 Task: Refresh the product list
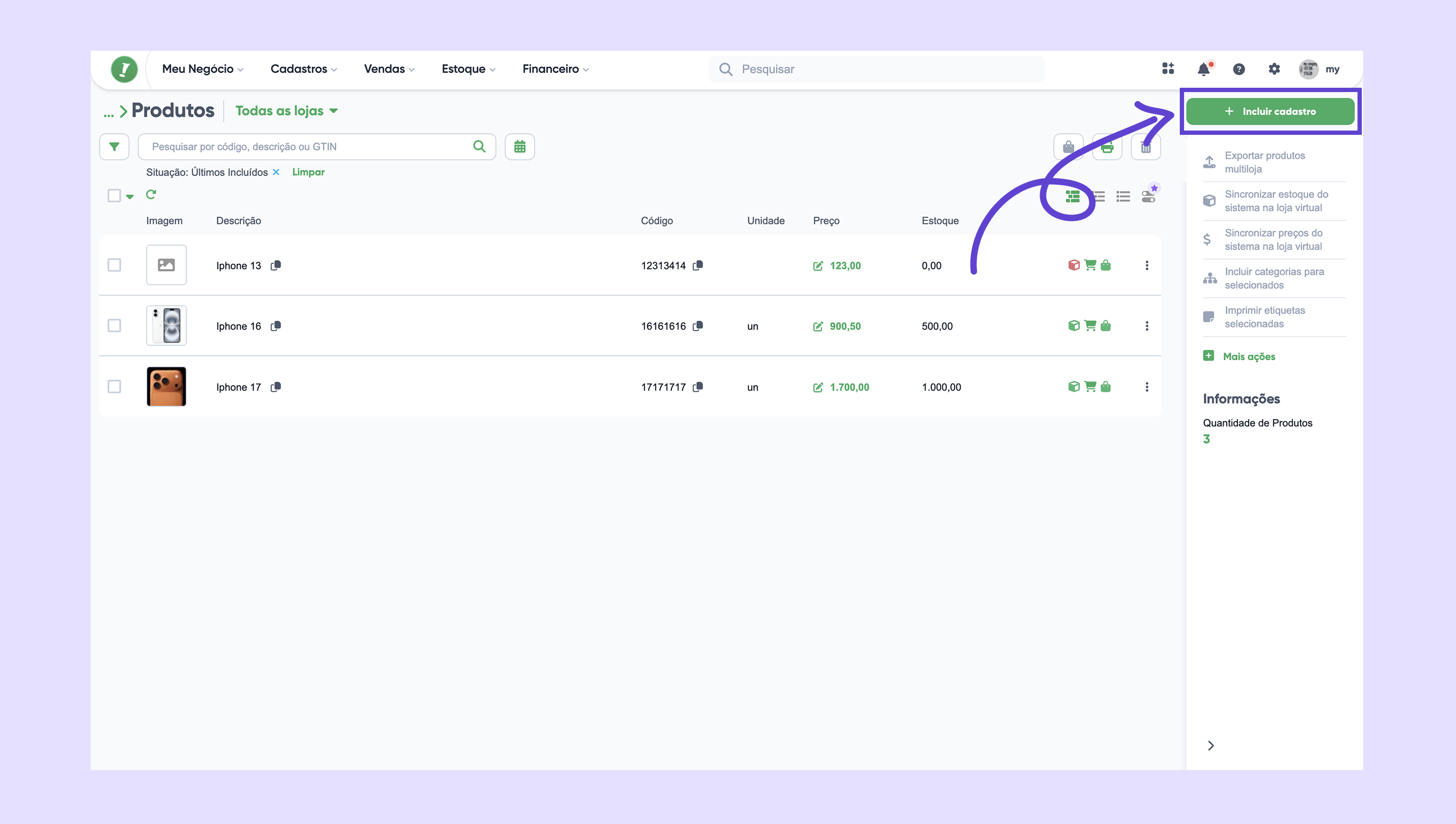point(150,195)
